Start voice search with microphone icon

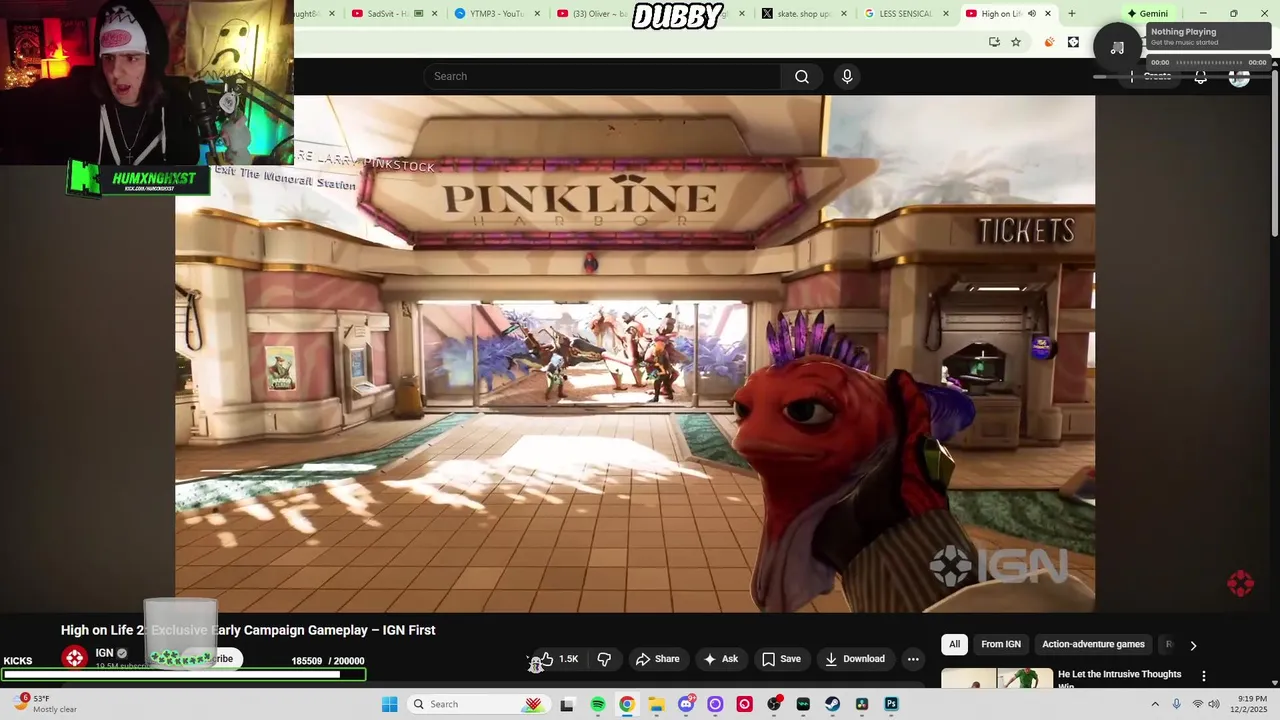pos(847,77)
